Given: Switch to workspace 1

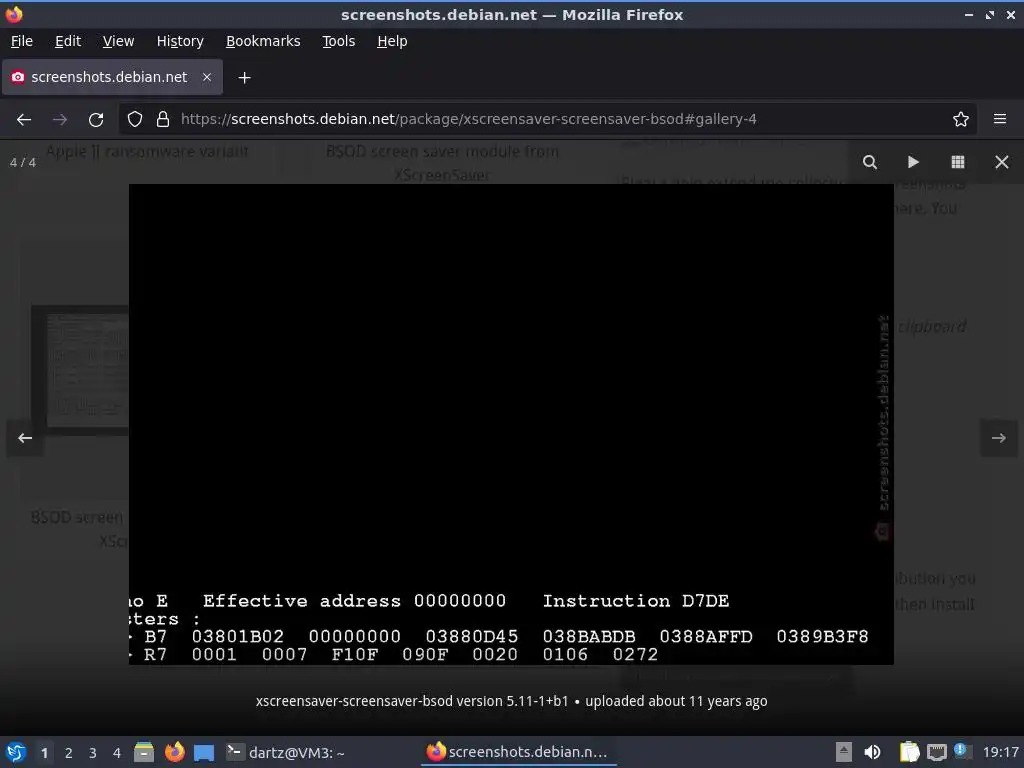Looking at the screenshot, I should click(44, 753).
